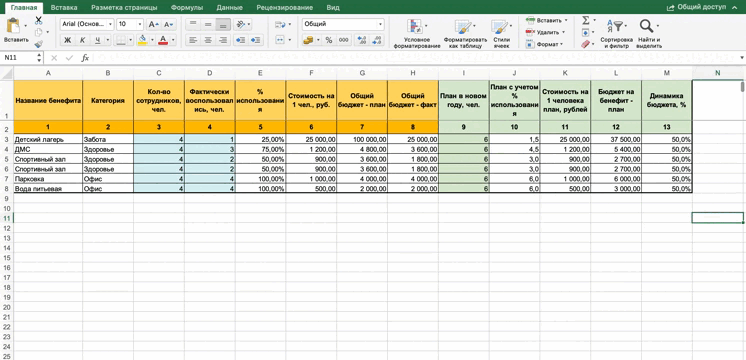Click the vertical scrollbar thumb
The width and height of the screenshot is (746, 360).
point(743,87)
